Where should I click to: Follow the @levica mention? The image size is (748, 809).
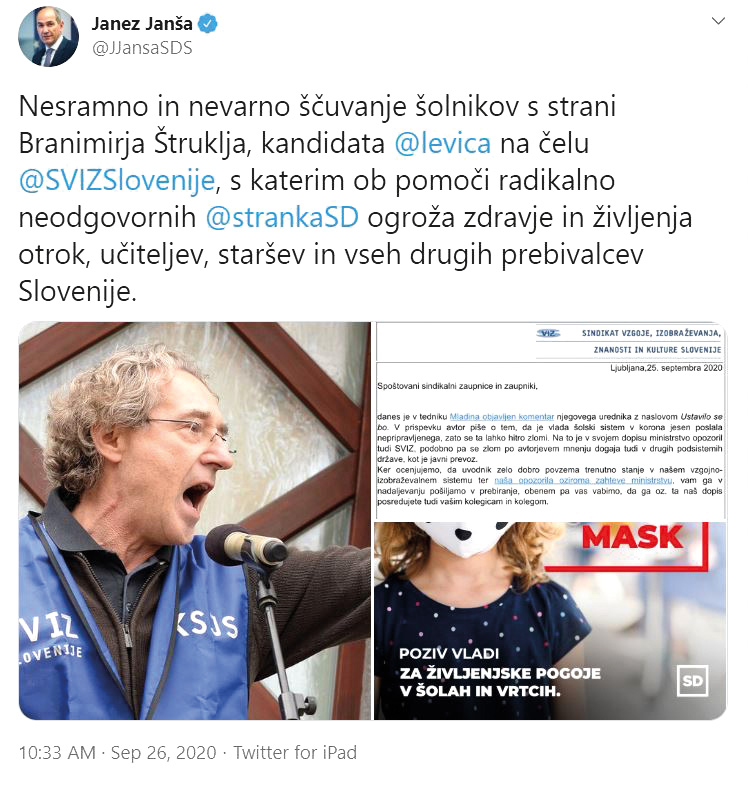coord(442,143)
